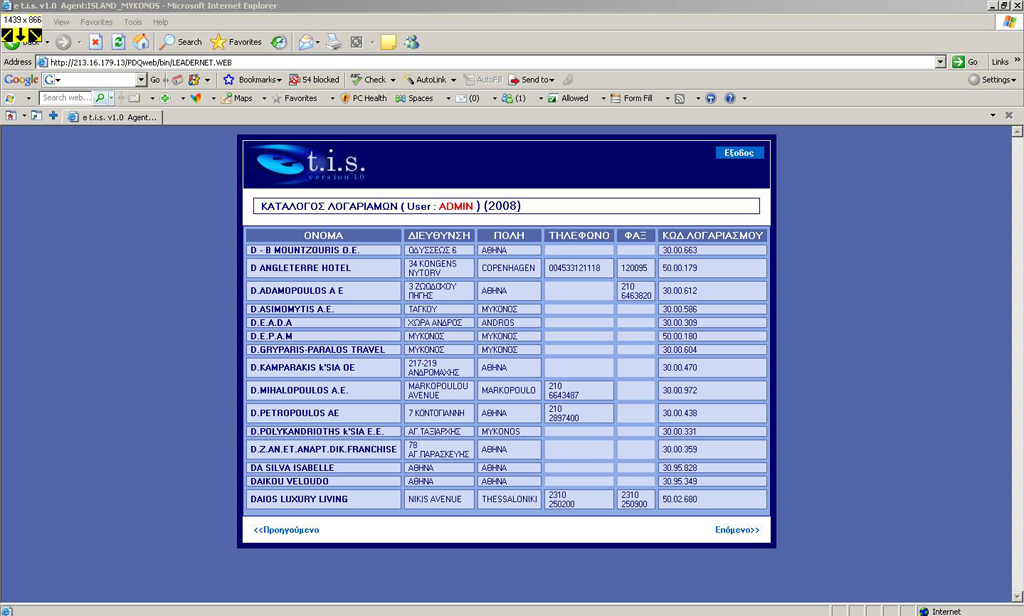Expand the address bar dropdown

pyautogui.click(x=940, y=63)
